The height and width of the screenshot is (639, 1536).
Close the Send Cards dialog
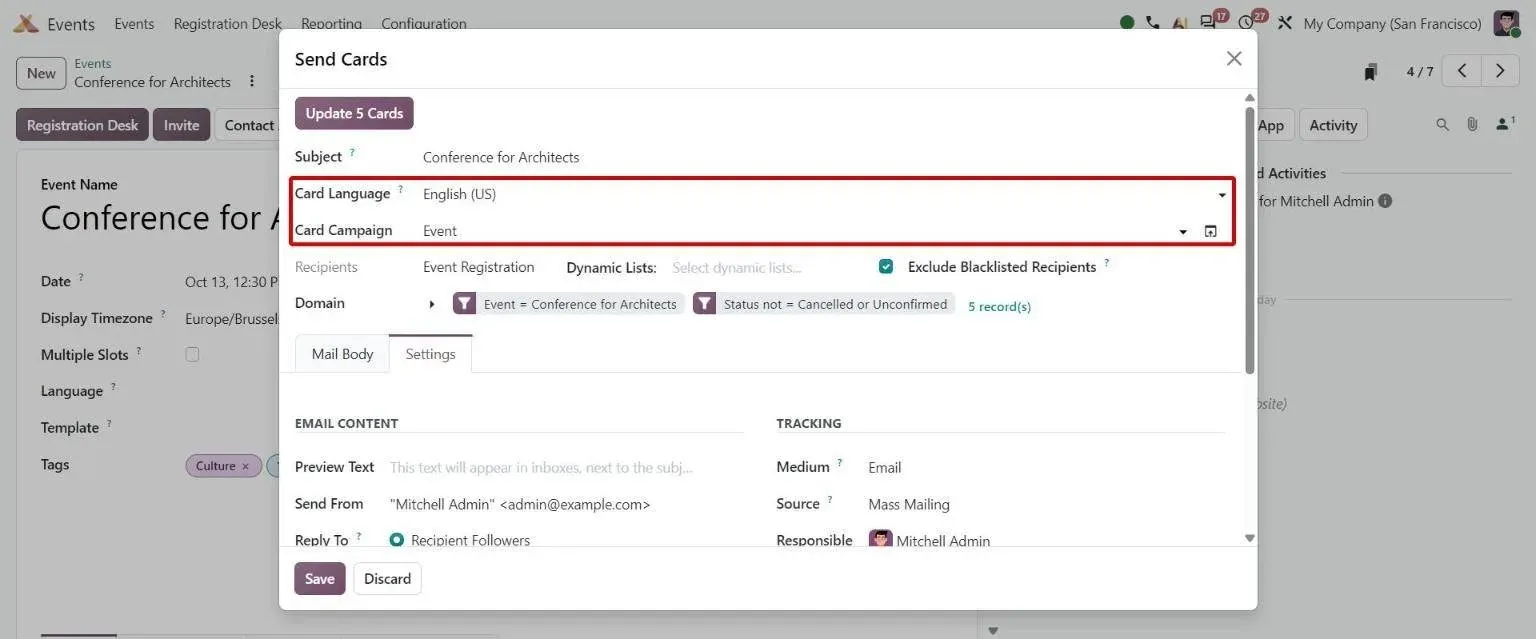click(x=1234, y=59)
